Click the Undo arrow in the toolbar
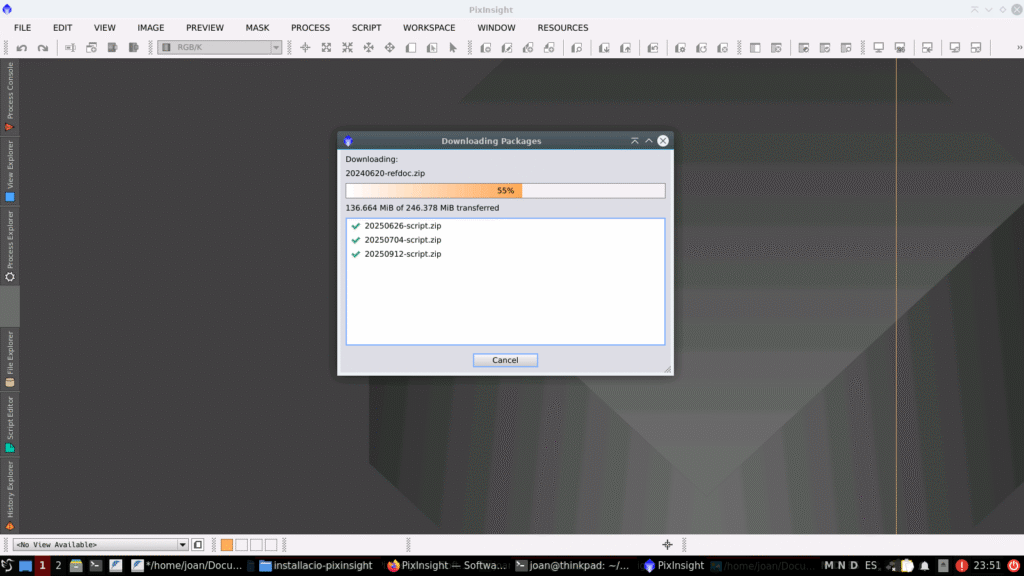Image resolution: width=1024 pixels, height=576 pixels. click(x=22, y=48)
